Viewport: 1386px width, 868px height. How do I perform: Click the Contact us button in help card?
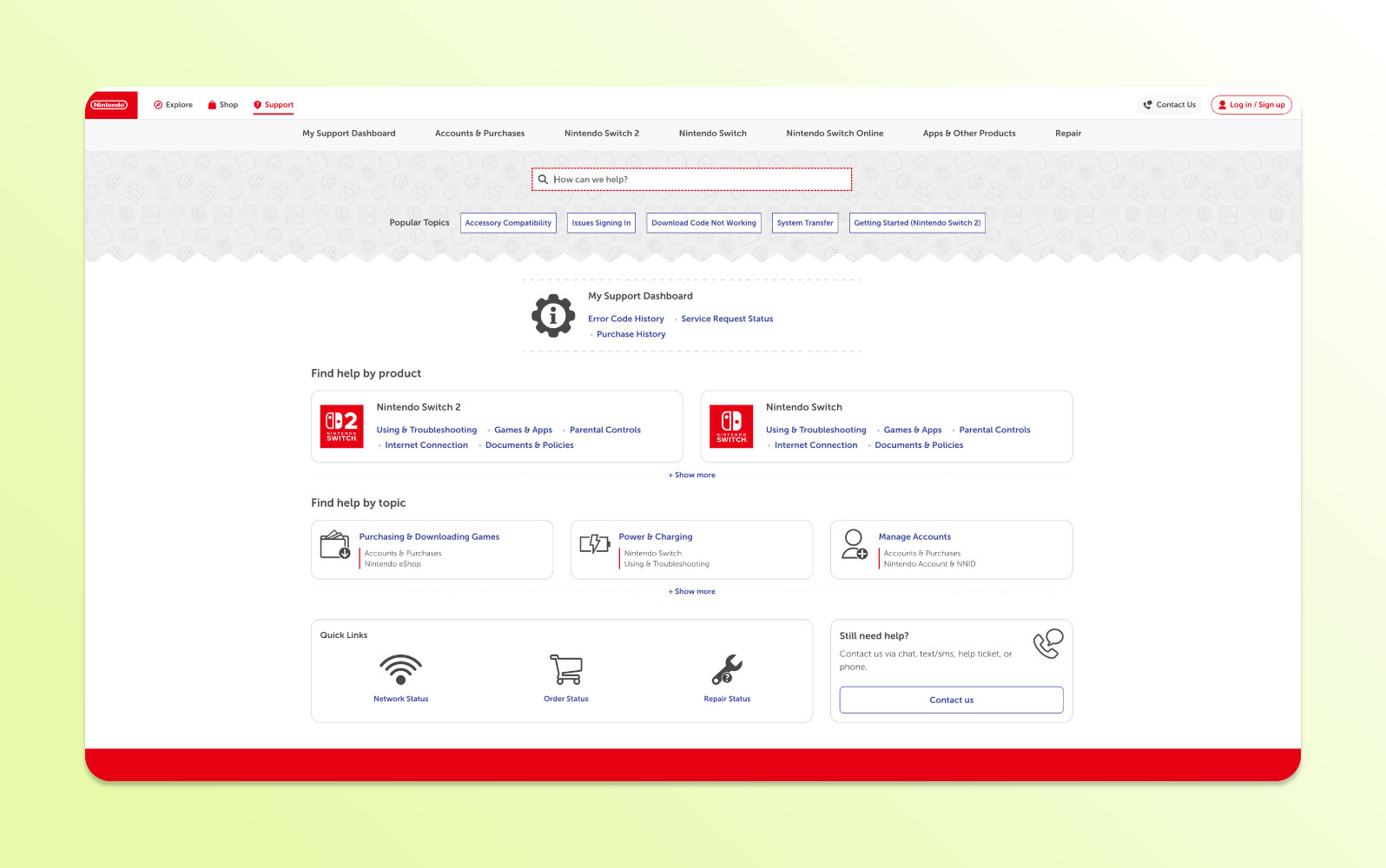(x=951, y=700)
